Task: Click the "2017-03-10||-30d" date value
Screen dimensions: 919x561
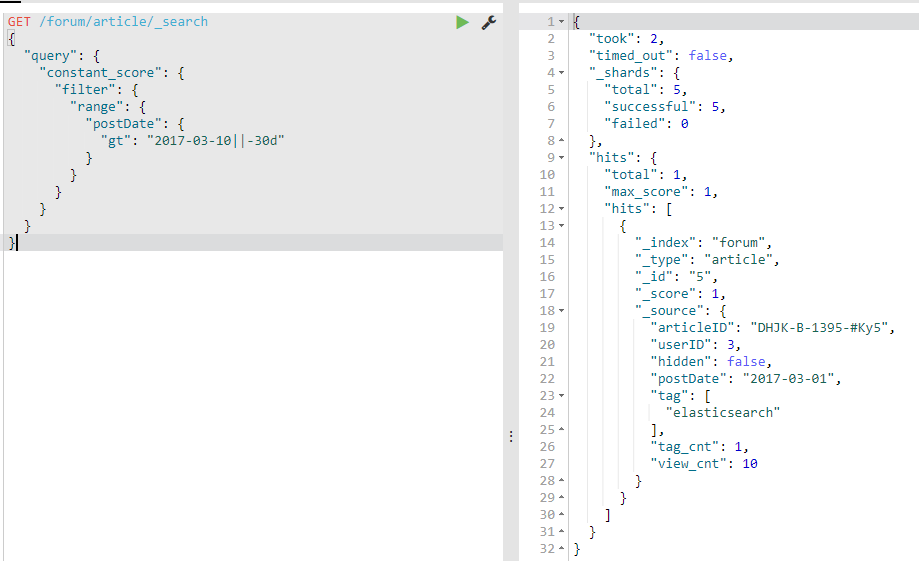Action: tap(216, 141)
